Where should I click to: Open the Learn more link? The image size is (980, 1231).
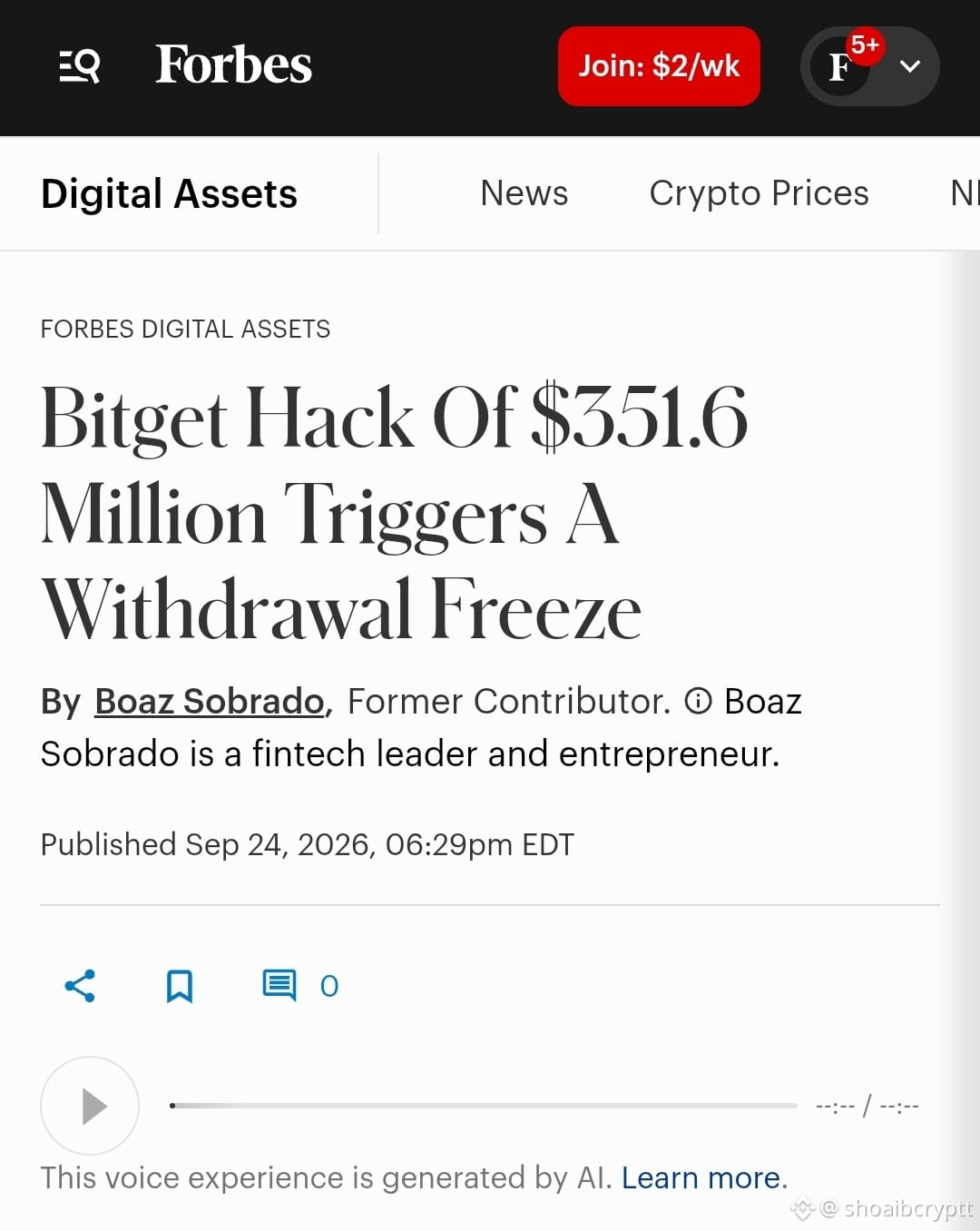tap(701, 1177)
